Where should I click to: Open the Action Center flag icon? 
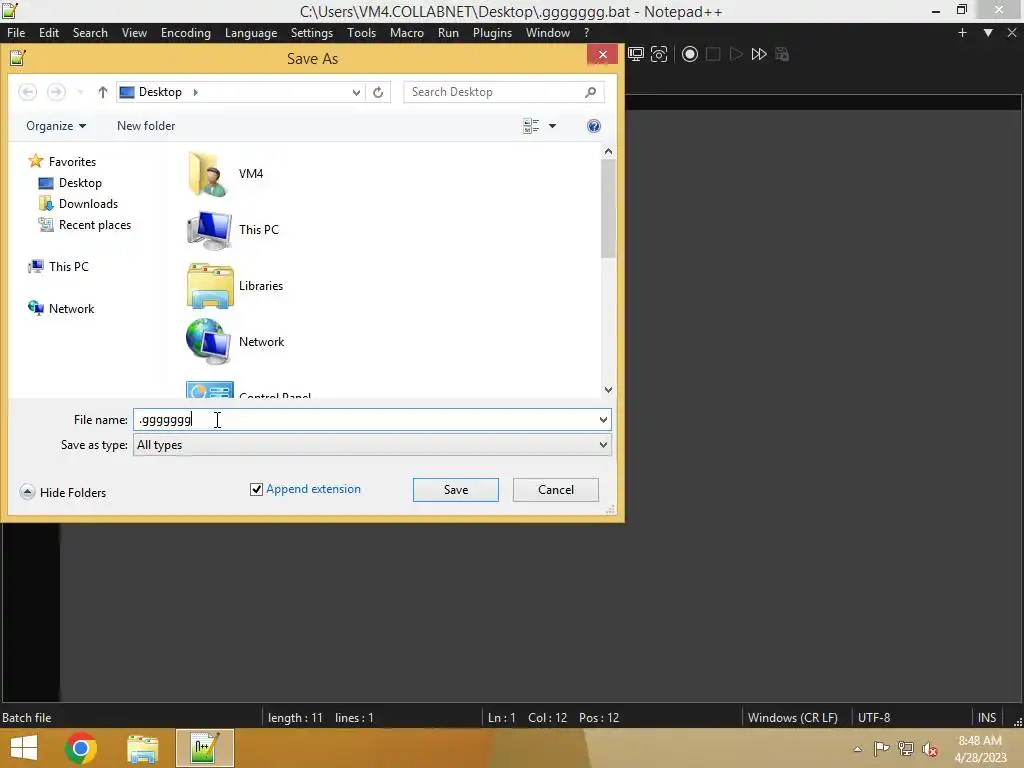click(881, 748)
